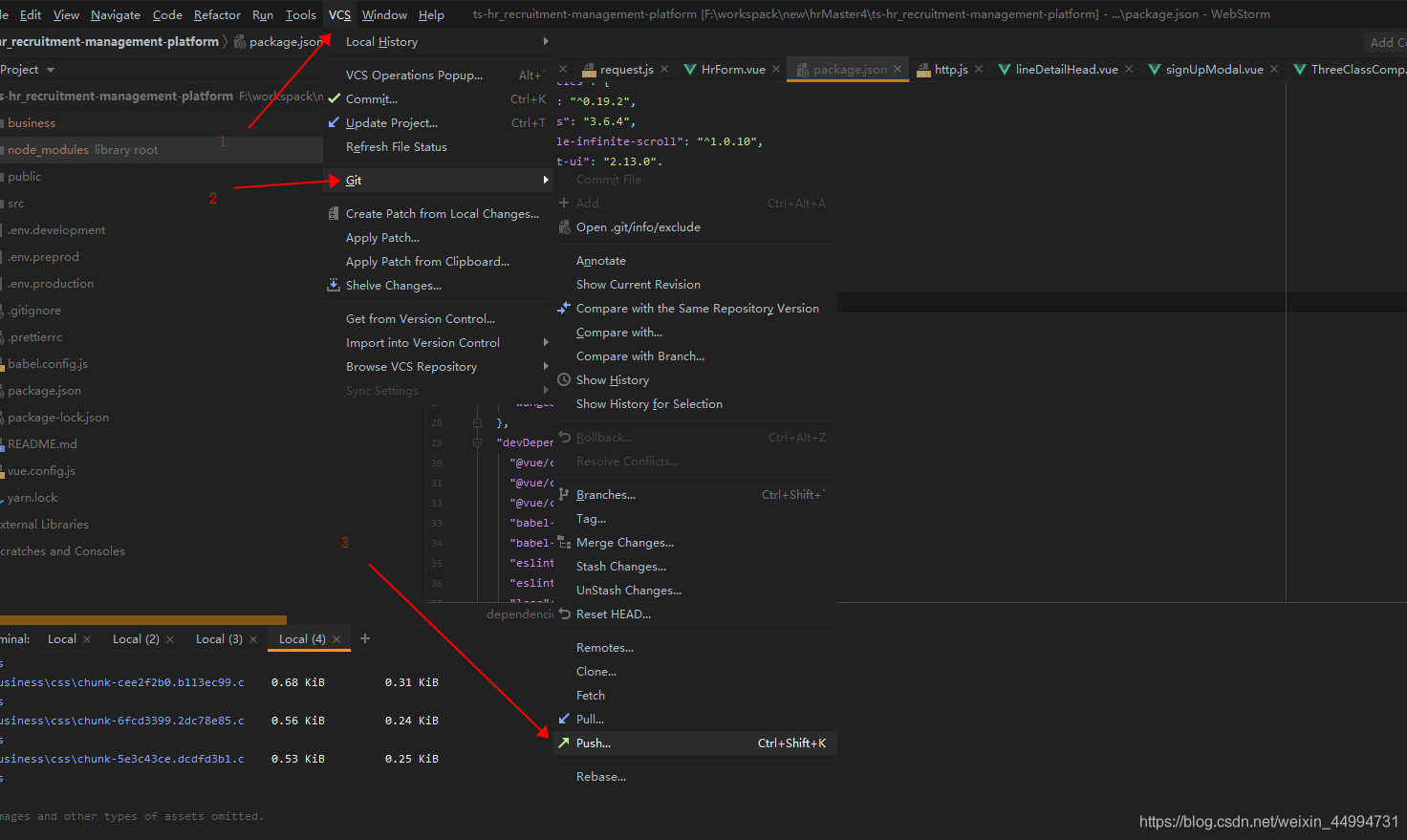This screenshot has height=840, width=1407.
Task: Click the Shelve Changes icon
Action: [x=334, y=285]
